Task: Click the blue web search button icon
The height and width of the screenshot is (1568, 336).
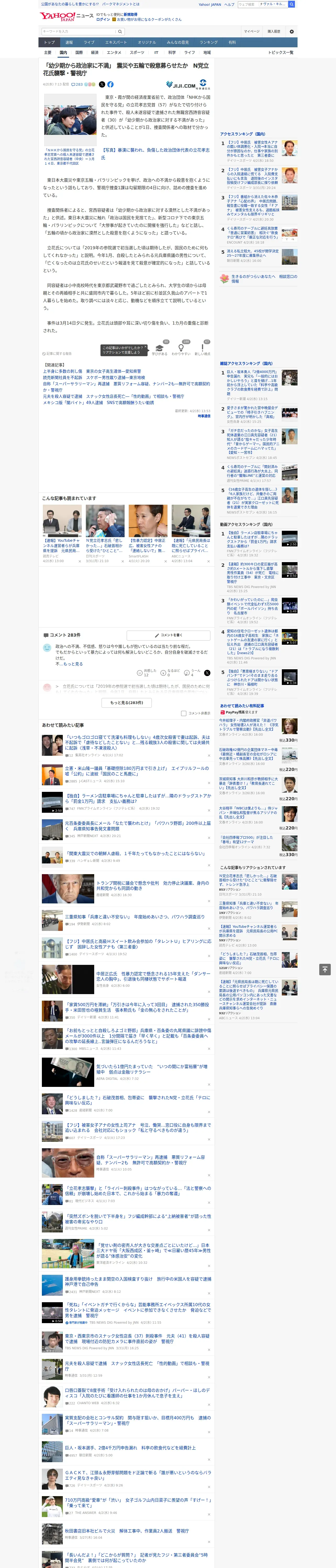Action: (292, 4)
